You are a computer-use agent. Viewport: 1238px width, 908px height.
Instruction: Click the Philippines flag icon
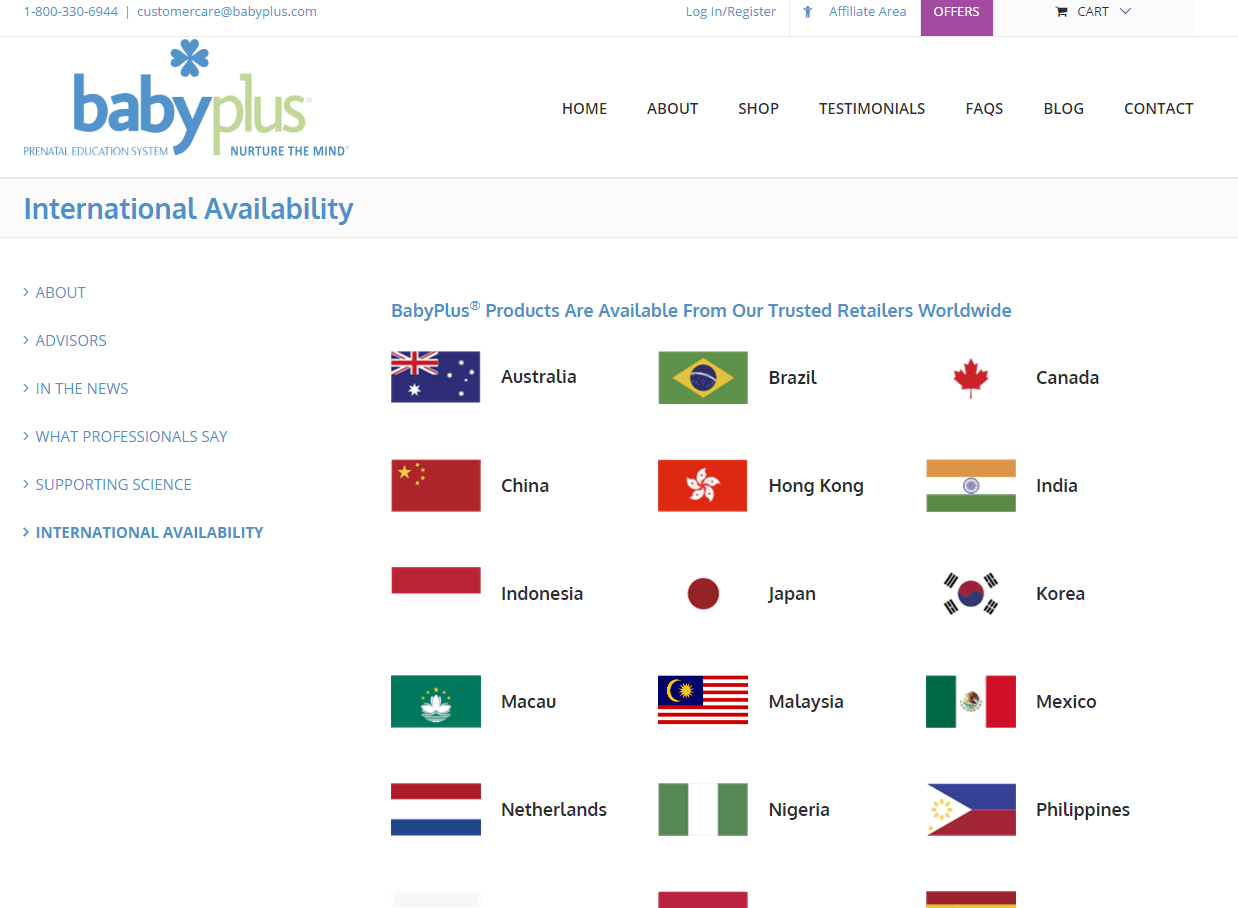pos(971,809)
